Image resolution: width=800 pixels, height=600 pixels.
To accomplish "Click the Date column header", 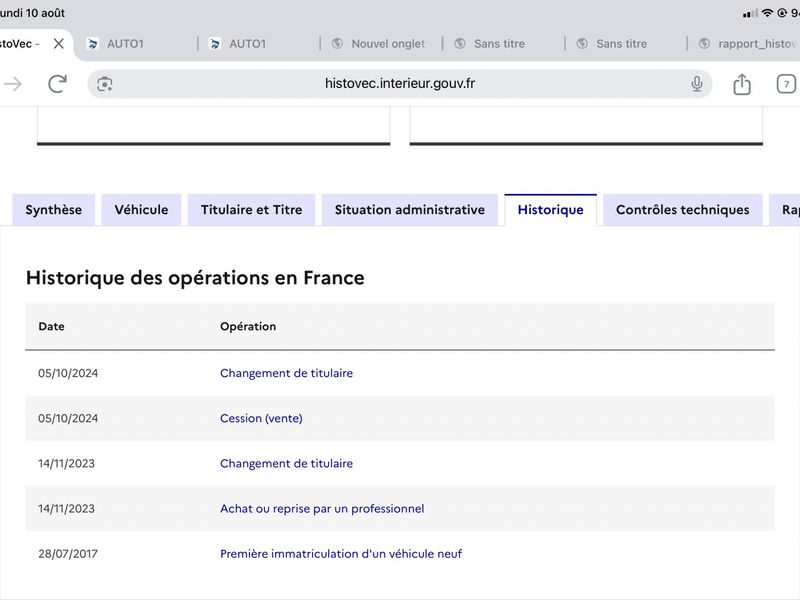I will click(52, 327).
